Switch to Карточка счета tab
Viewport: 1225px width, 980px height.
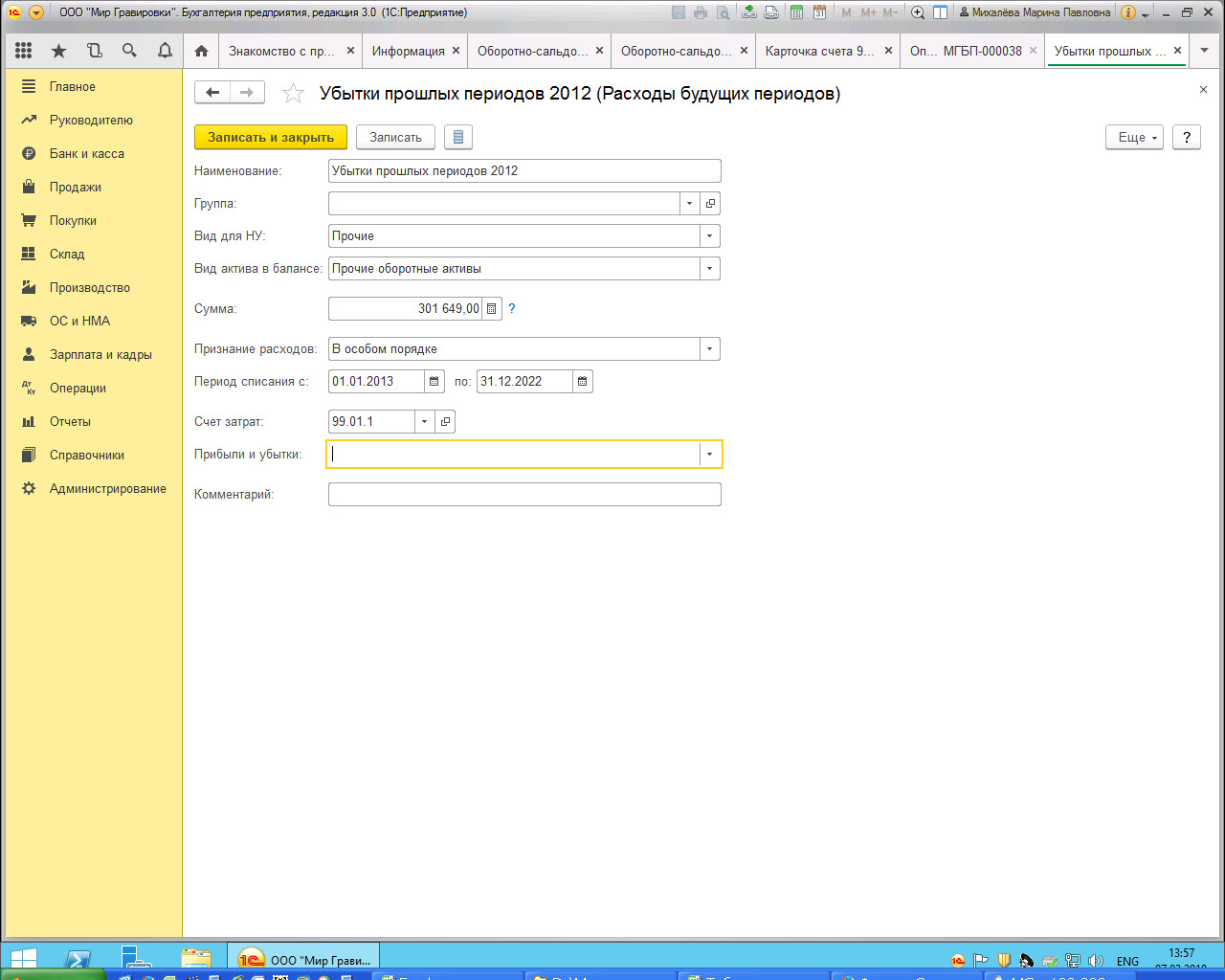pyautogui.click(x=819, y=51)
